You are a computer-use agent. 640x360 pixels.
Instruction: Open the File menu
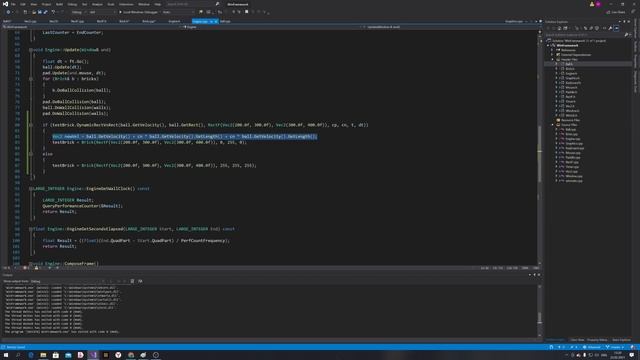(13, 4)
